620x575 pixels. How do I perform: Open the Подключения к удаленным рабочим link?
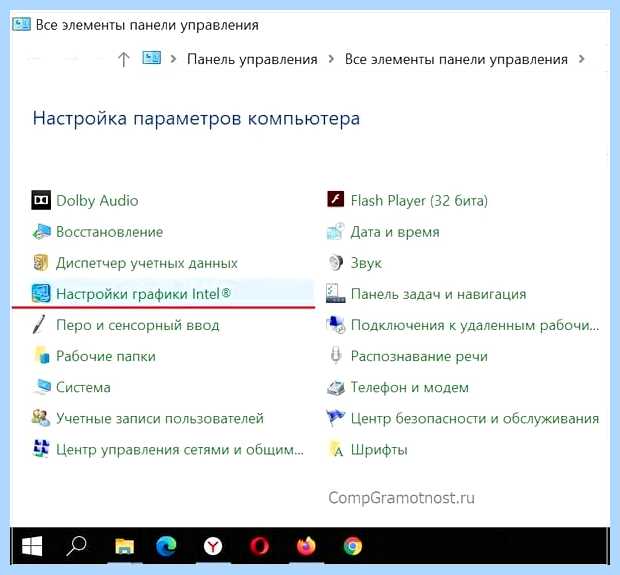click(475, 325)
